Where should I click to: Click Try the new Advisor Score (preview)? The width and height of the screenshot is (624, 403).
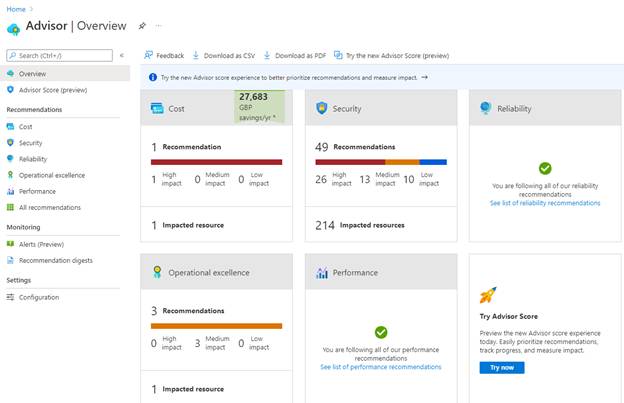397,56
